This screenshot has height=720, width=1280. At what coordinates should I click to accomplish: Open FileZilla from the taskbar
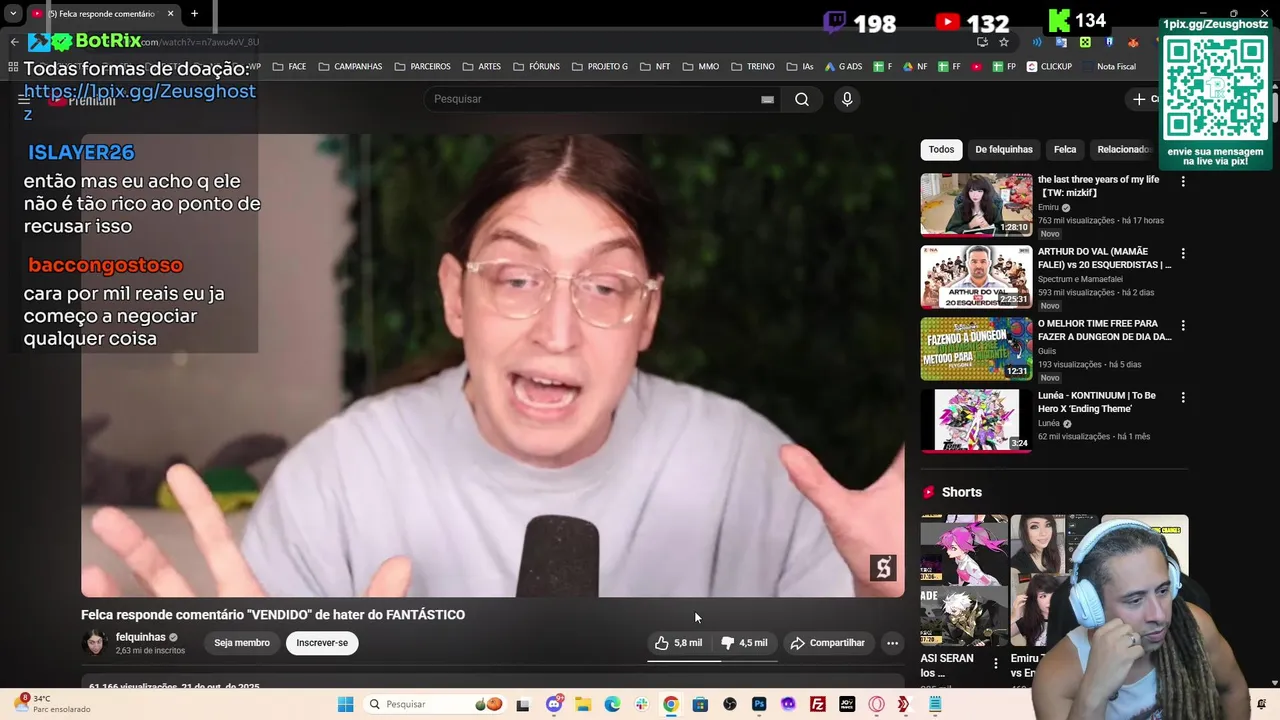point(818,704)
